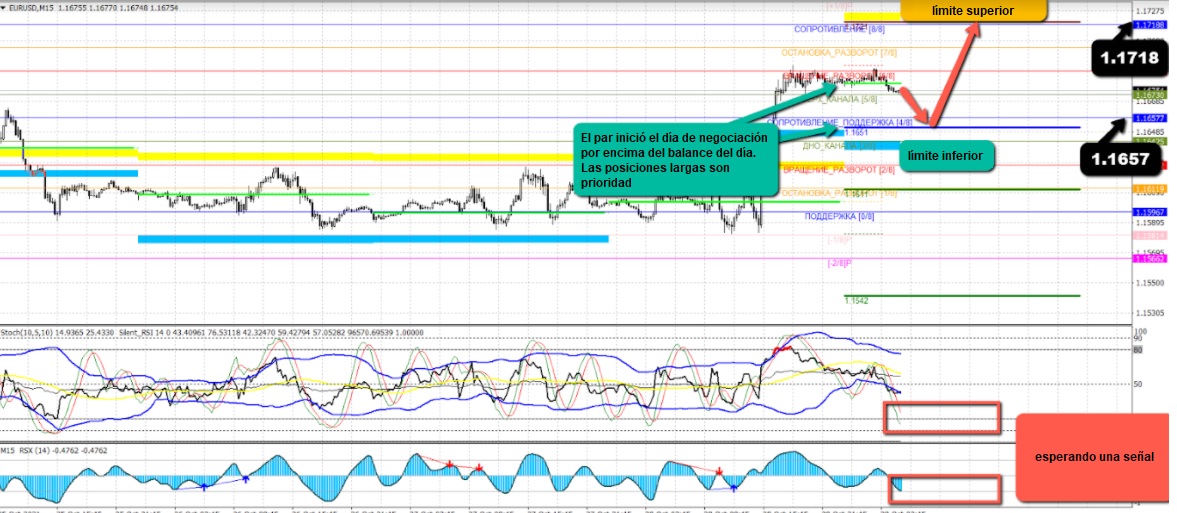The width and height of the screenshot is (1177, 513).
Task: Click the 1.17188 price axis marker
Action: click(1150, 24)
